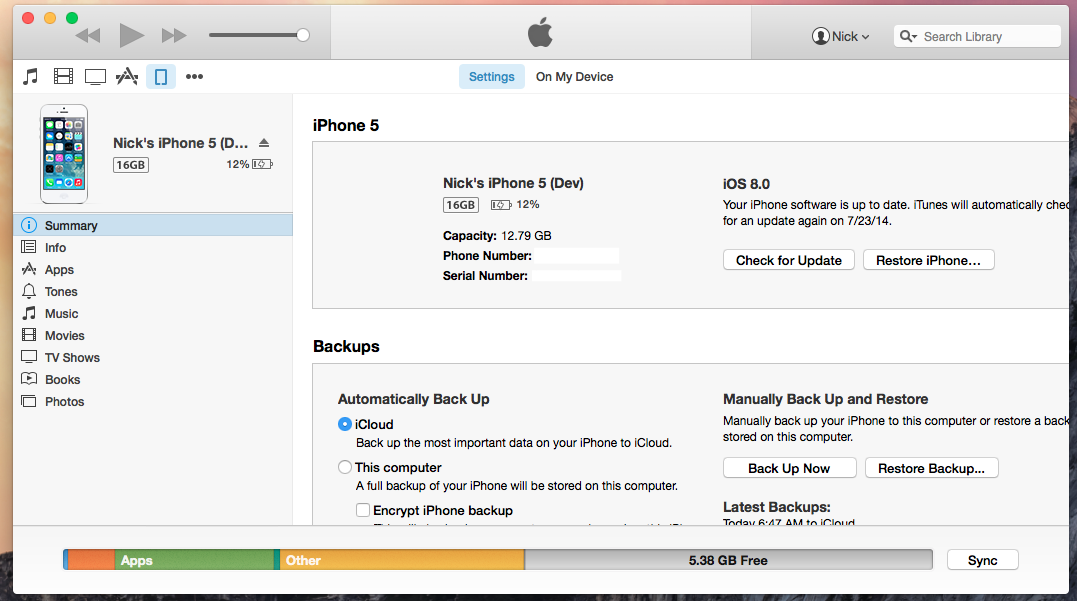The height and width of the screenshot is (601, 1077).
Task: Click the Phone Number value field
Action: 576,256
